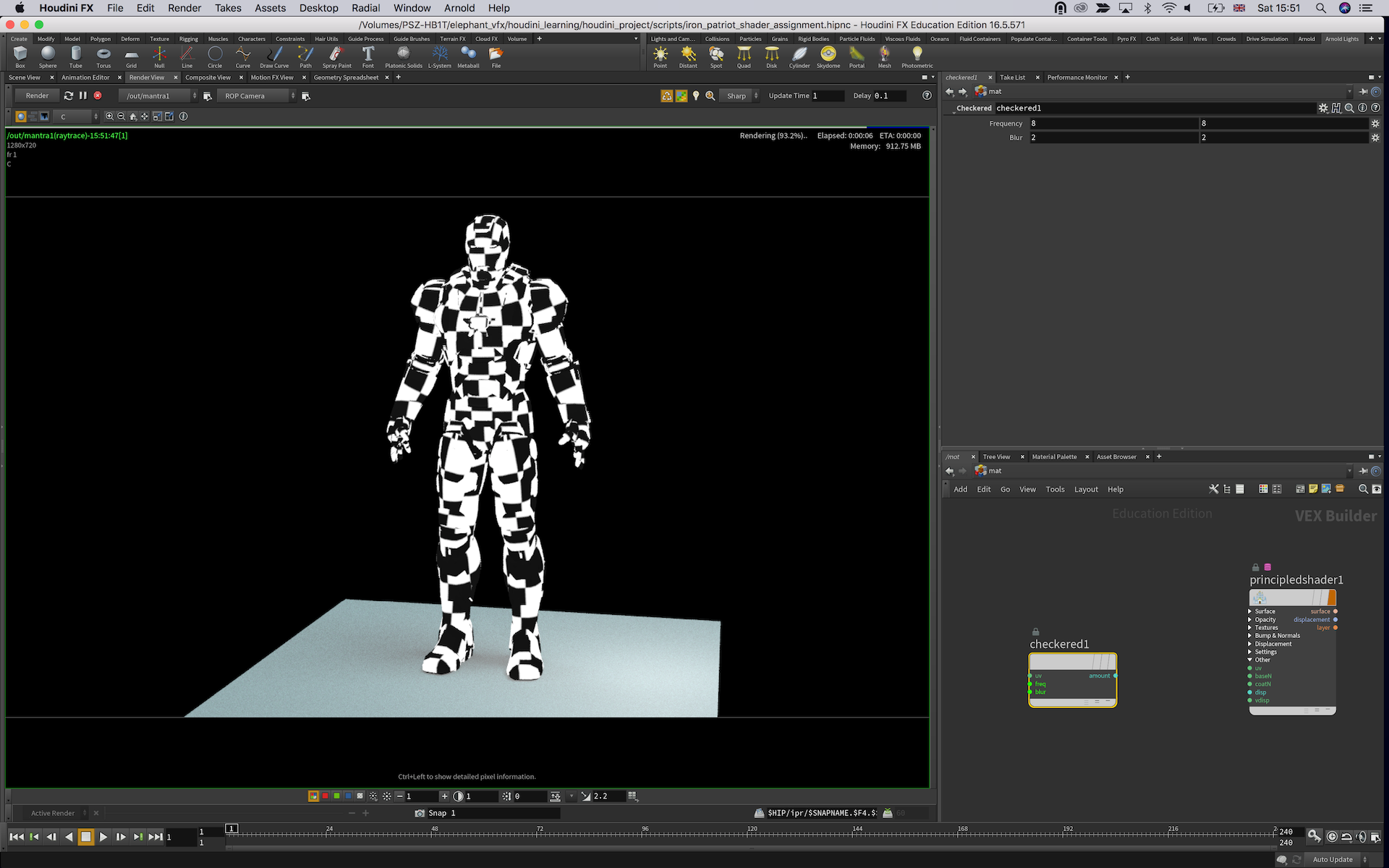
Task: Open the ROP Camera dropdown
Action: pyautogui.click(x=258, y=95)
